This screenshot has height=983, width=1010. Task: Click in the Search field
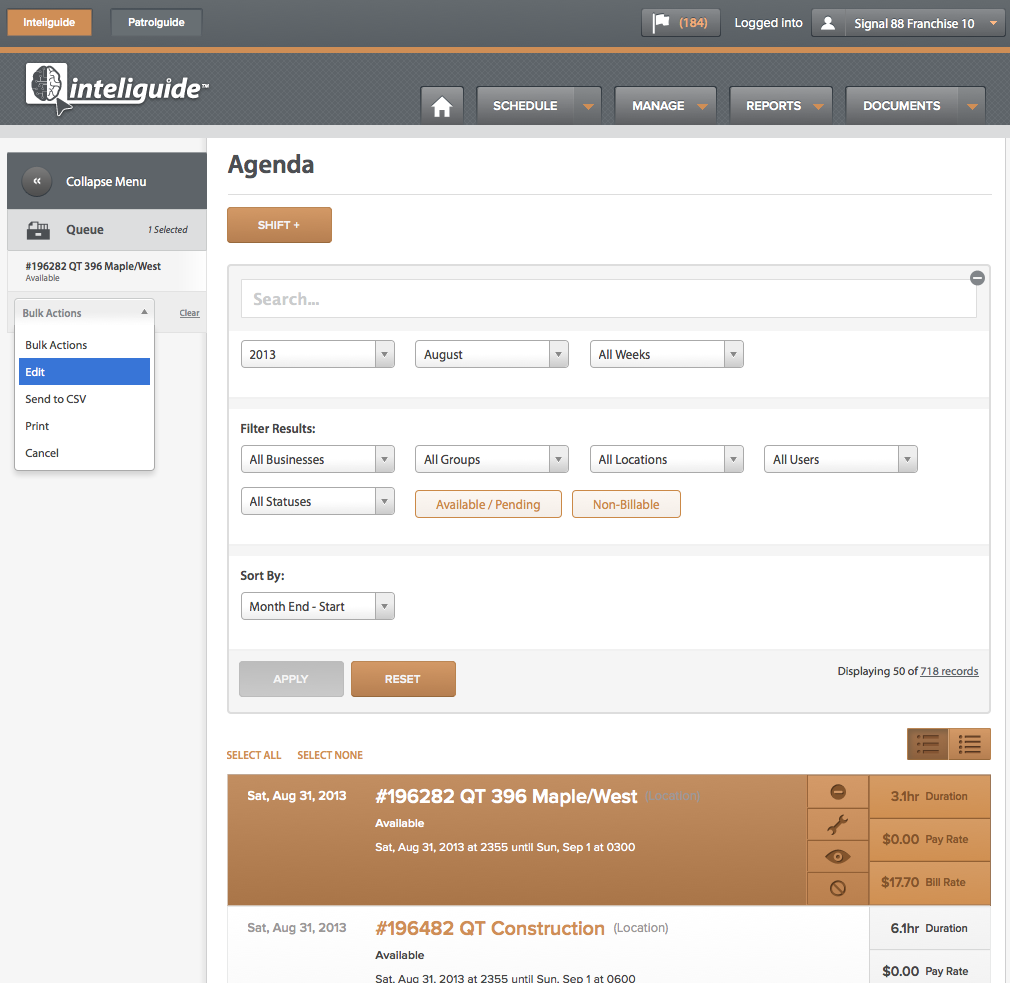pos(608,298)
